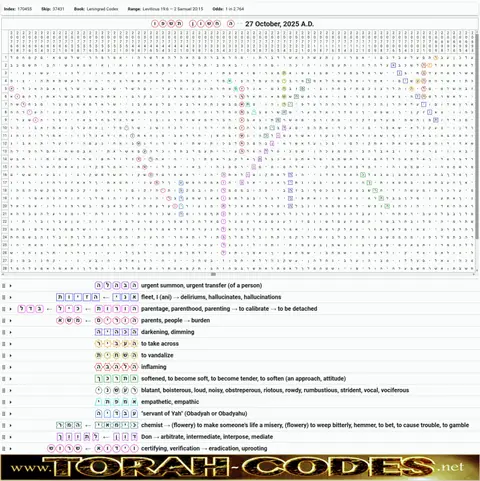Click the 'empathetic, empathic' description

(x=170, y=402)
